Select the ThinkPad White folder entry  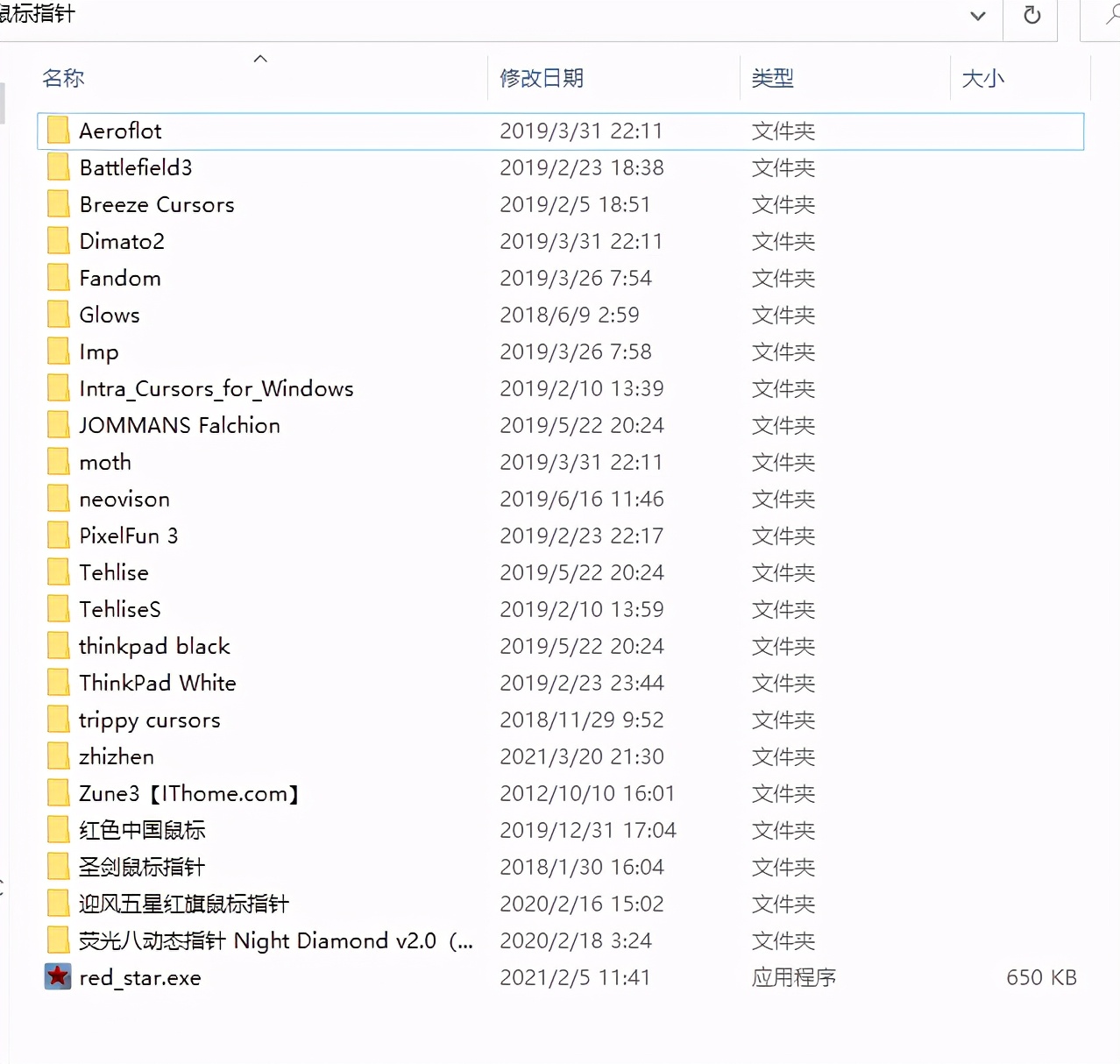[158, 683]
